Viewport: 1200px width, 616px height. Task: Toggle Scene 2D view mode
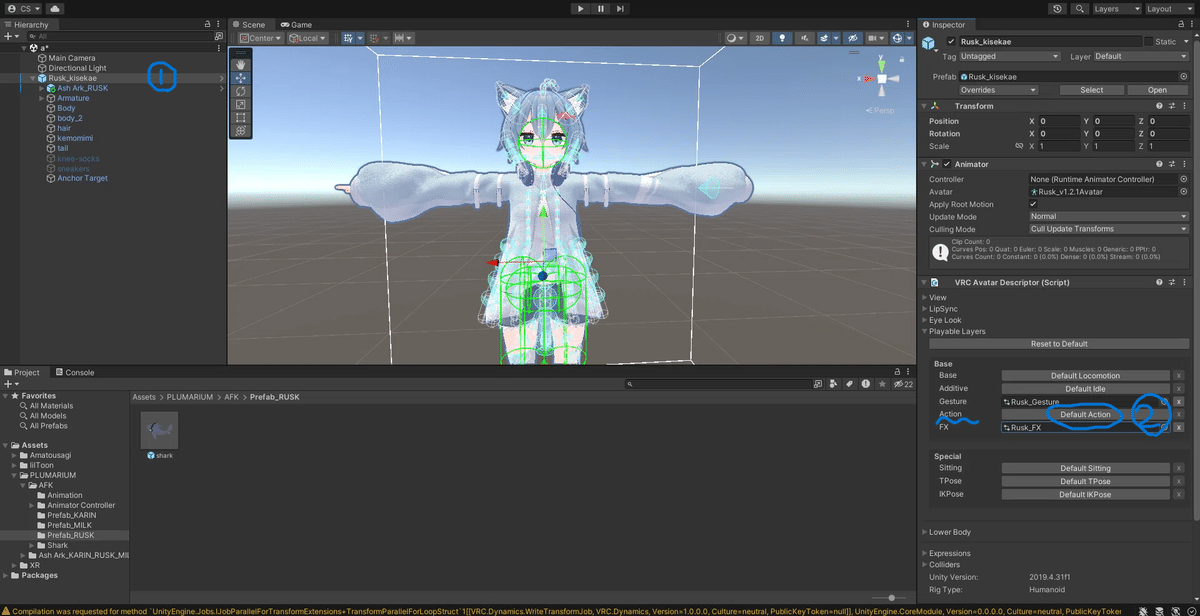click(x=760, y=38)
